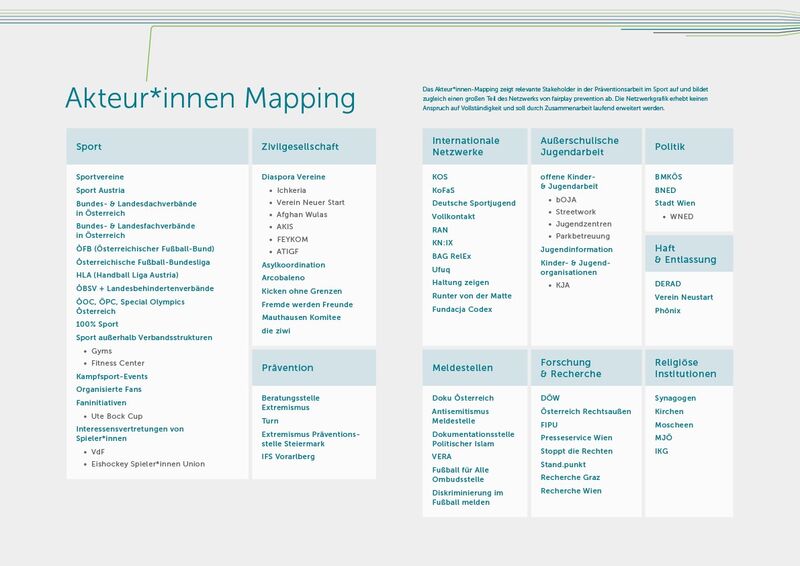Click the 'Jugendinformation' entry
Screen dimensions: 800x566
(x=577, y=250)
